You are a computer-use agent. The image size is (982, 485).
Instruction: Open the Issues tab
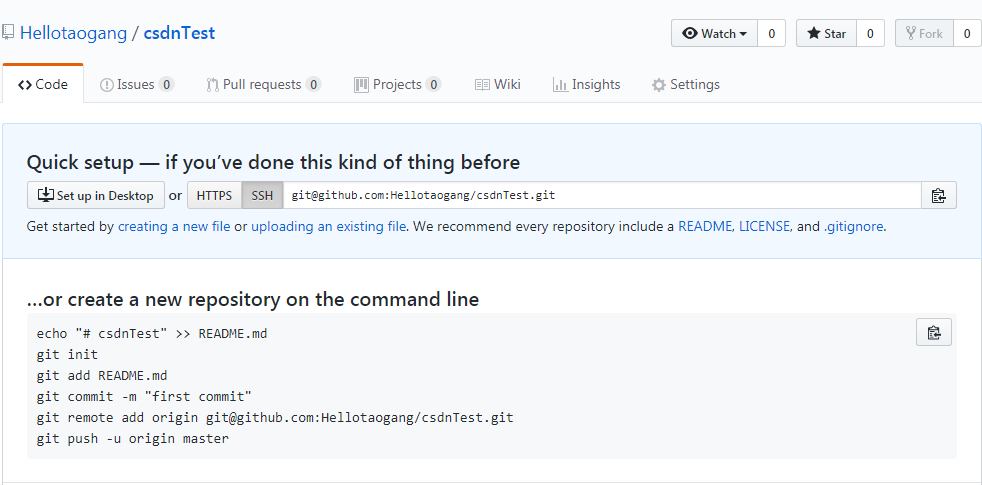coord(137,84)
